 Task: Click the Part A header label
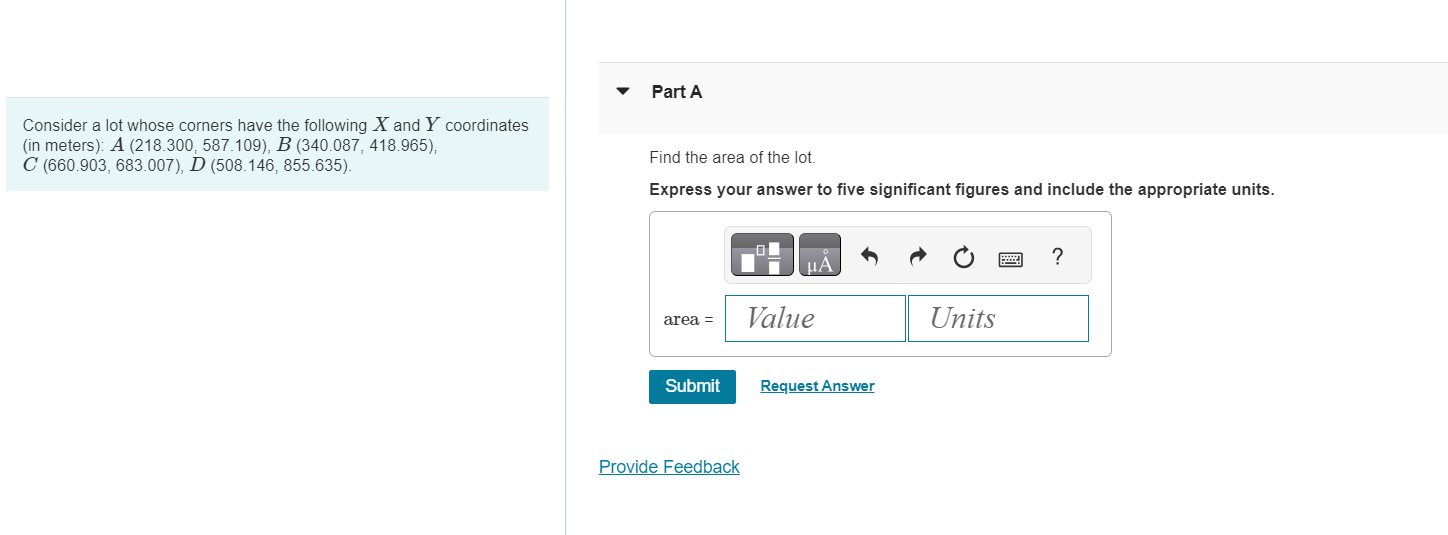(x=677, y=92)
